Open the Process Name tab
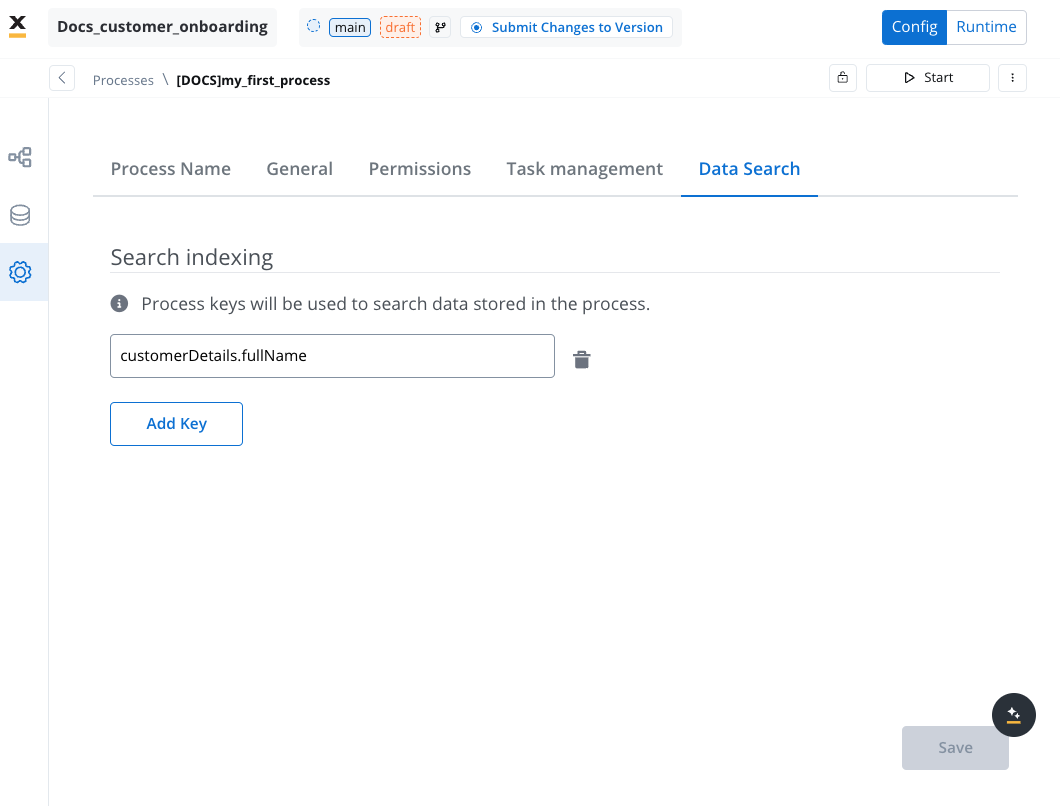Viewport: 1060px width, 806px height. point(170,169)
